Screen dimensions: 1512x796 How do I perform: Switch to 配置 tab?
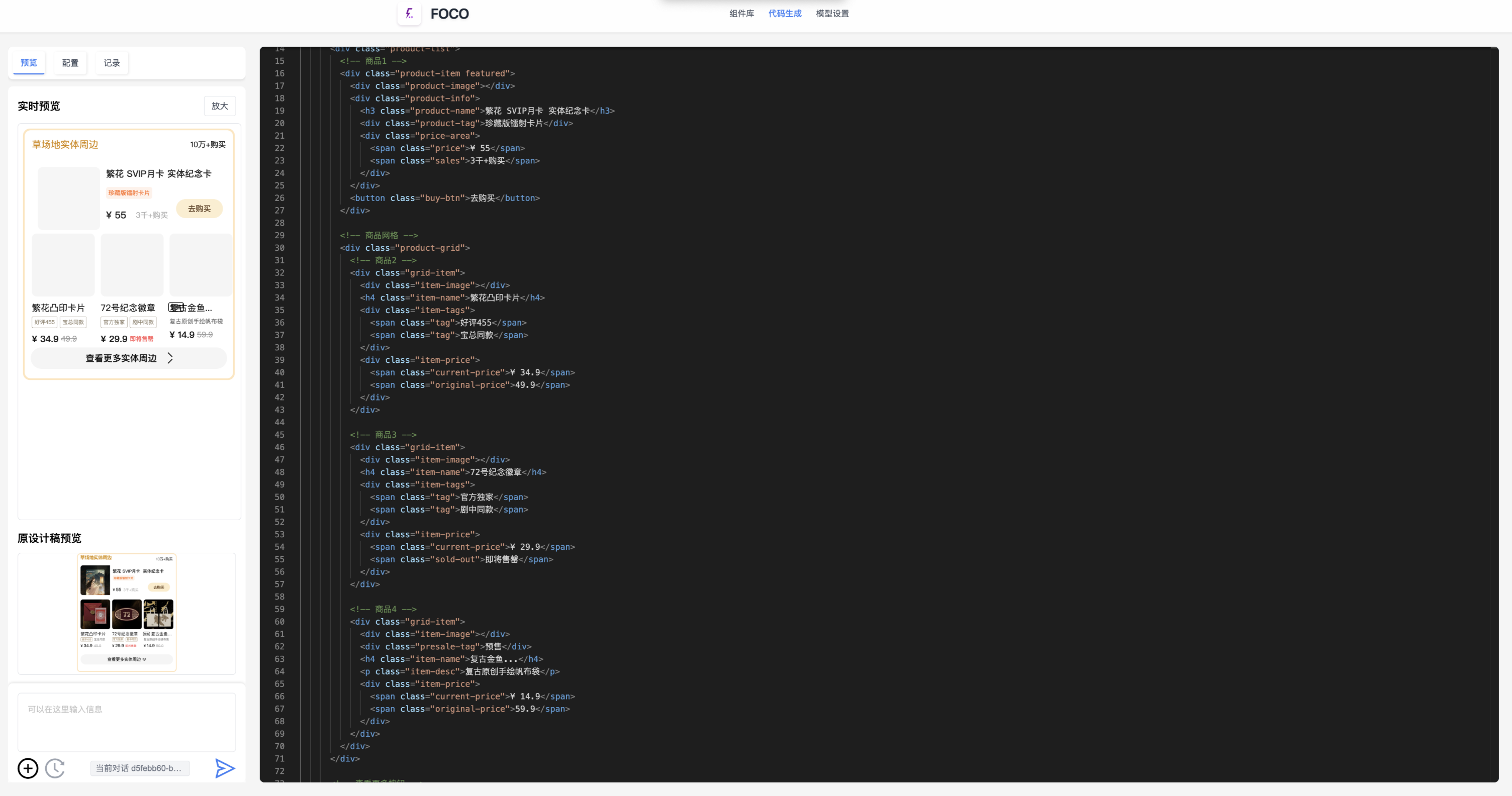point(70,63)
